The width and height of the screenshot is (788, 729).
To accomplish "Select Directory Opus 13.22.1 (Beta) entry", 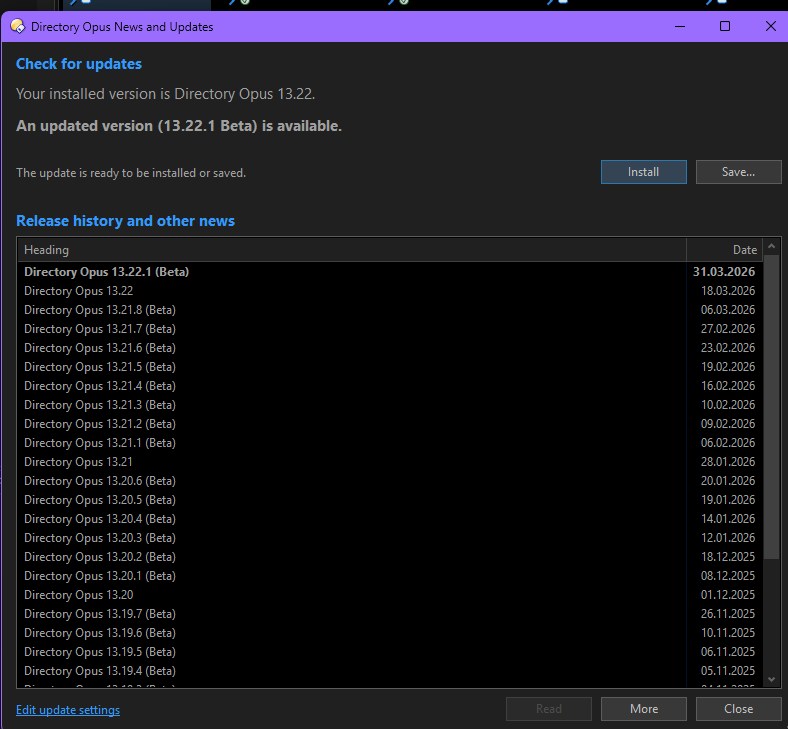I will coord(106,272).
